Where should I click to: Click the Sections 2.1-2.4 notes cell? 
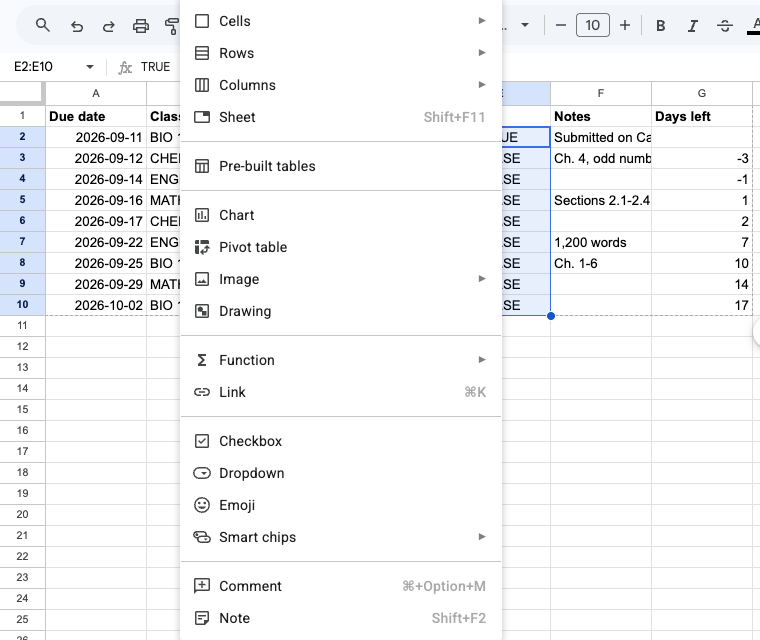(x=601, y=200)
